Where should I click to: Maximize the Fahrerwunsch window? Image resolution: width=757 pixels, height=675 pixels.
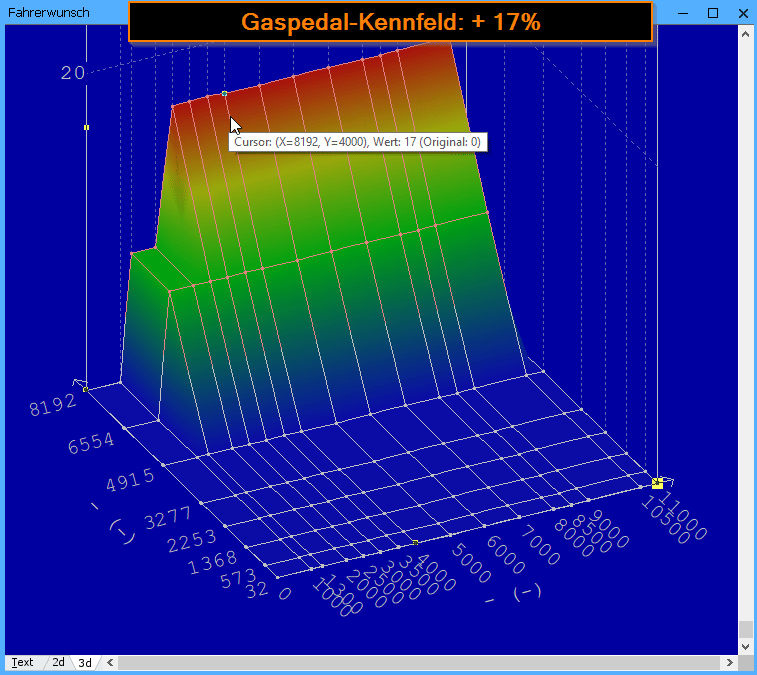click(712, 13)
